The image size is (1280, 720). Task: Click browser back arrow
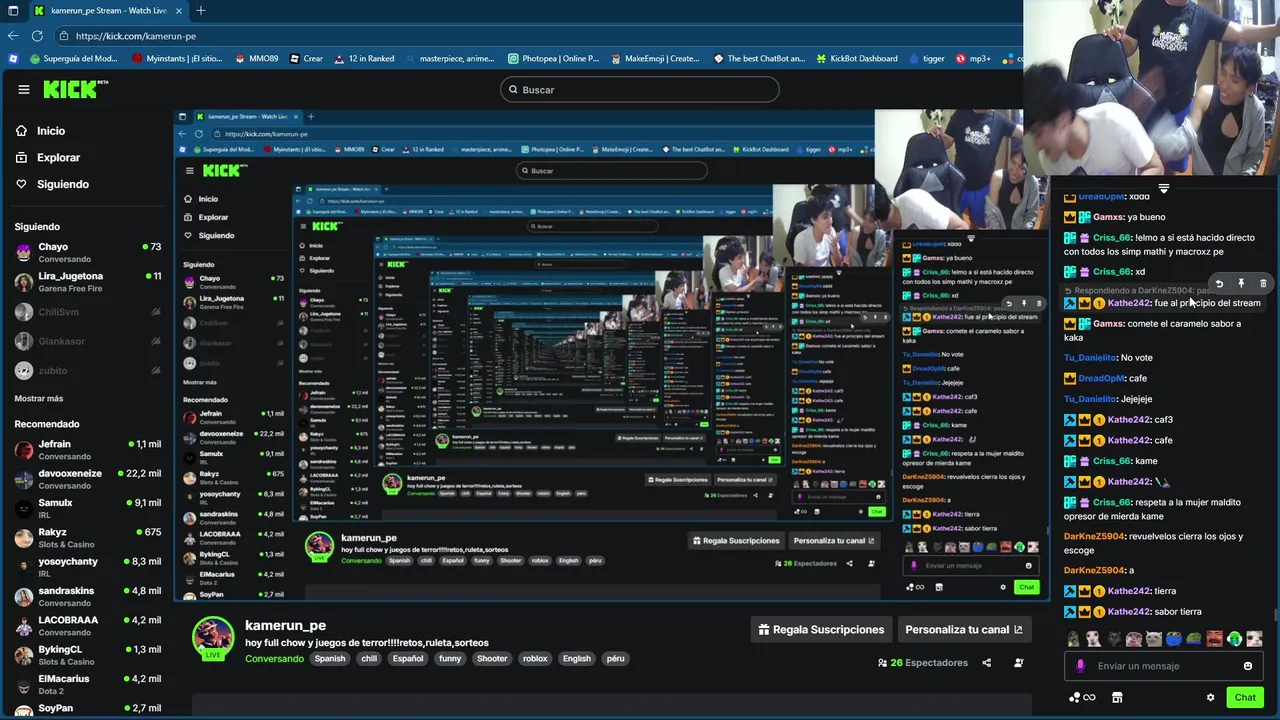[13, 36]
